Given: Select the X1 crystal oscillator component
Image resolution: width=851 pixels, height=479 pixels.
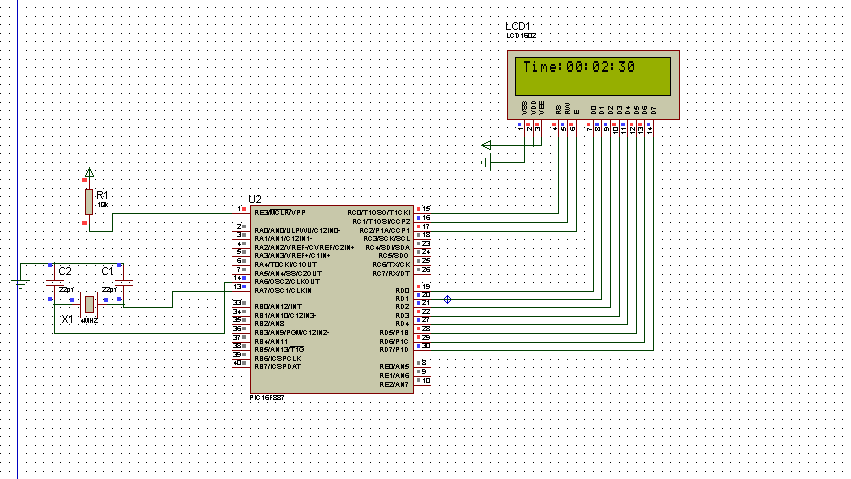Looking at the screenshot, I should tap(89, 305).
